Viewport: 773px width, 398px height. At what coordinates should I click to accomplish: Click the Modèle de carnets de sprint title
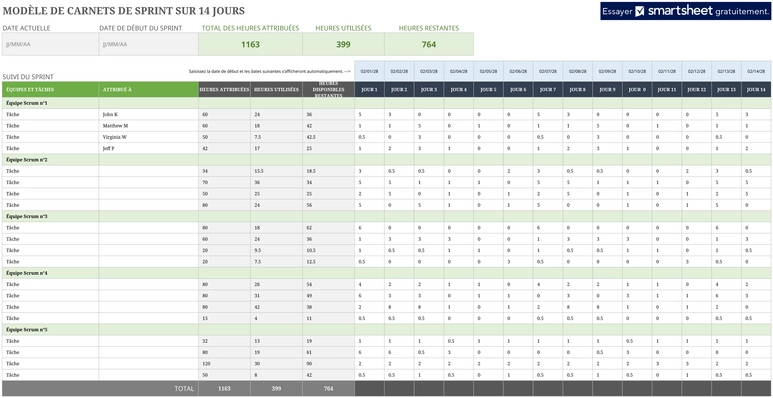click(123, 10)
